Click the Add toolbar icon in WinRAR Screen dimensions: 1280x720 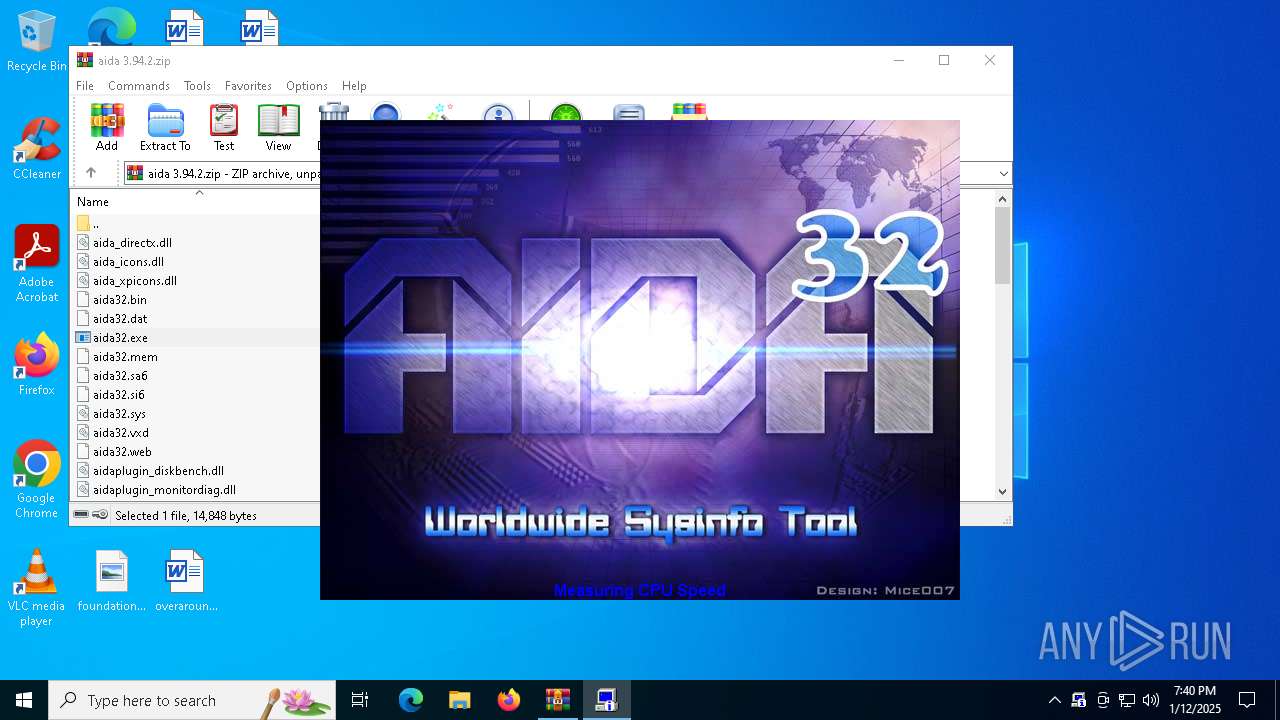pos(107,127)
